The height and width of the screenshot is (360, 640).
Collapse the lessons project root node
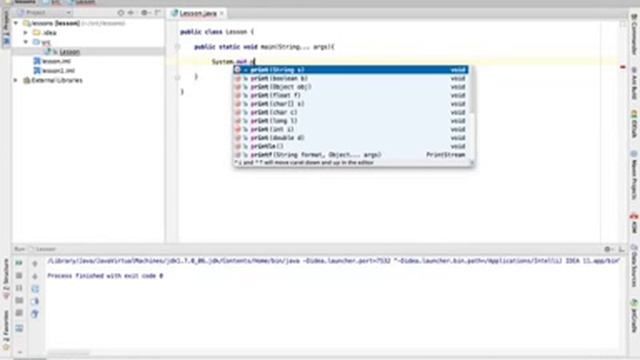[16, 23]
